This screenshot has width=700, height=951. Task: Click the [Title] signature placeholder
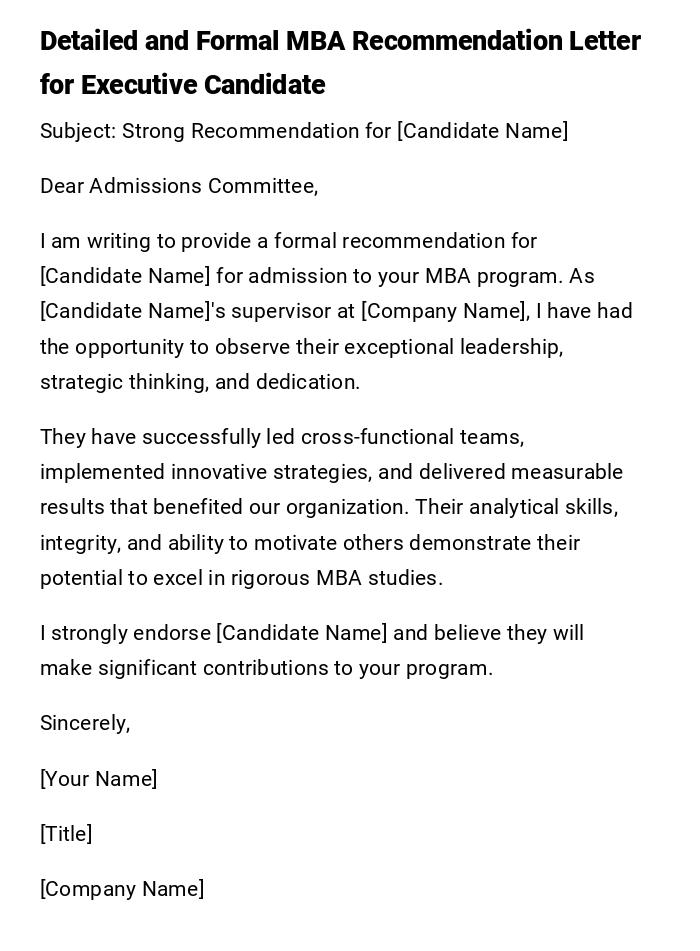[x=66, y=834]
